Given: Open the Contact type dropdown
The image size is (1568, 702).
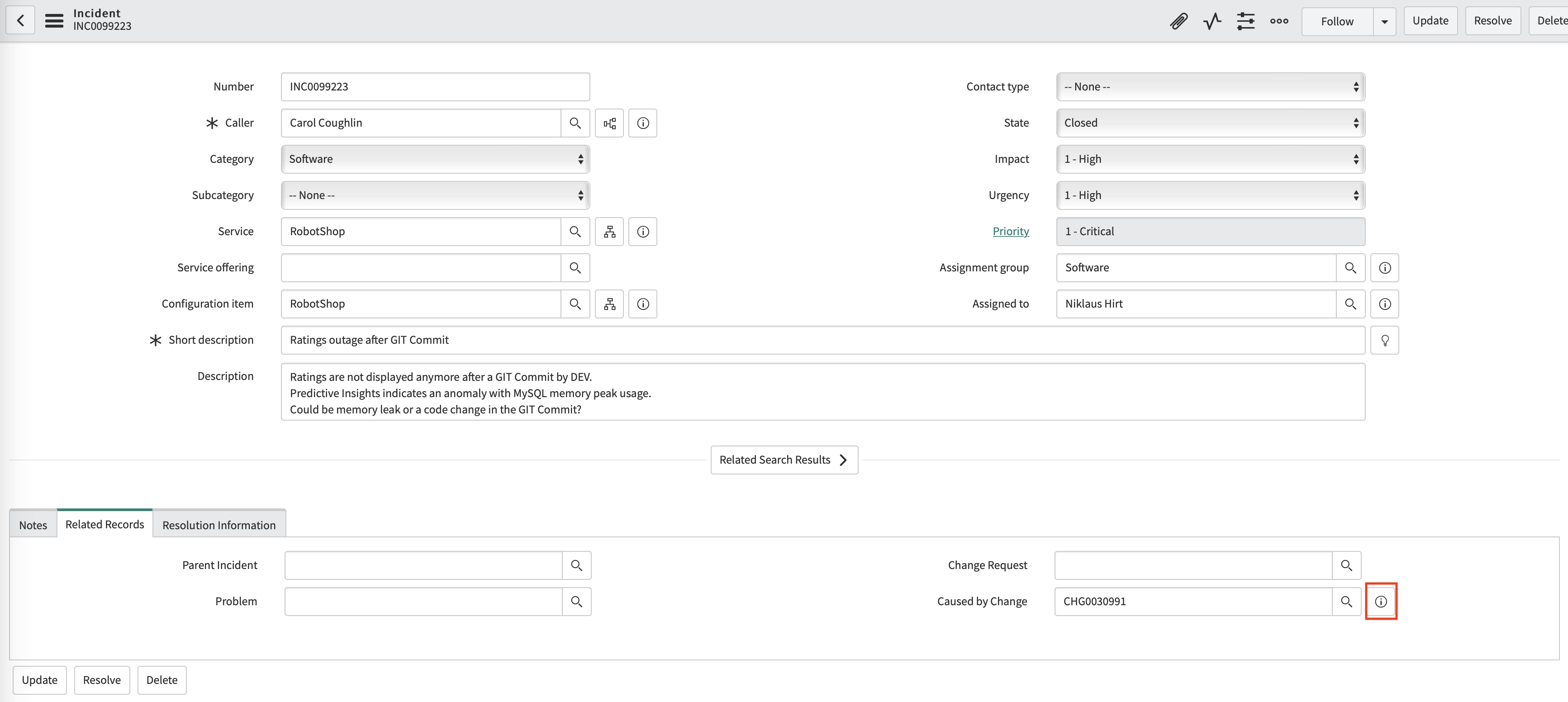Looking at the screenshot, I should coord(1210,87).
